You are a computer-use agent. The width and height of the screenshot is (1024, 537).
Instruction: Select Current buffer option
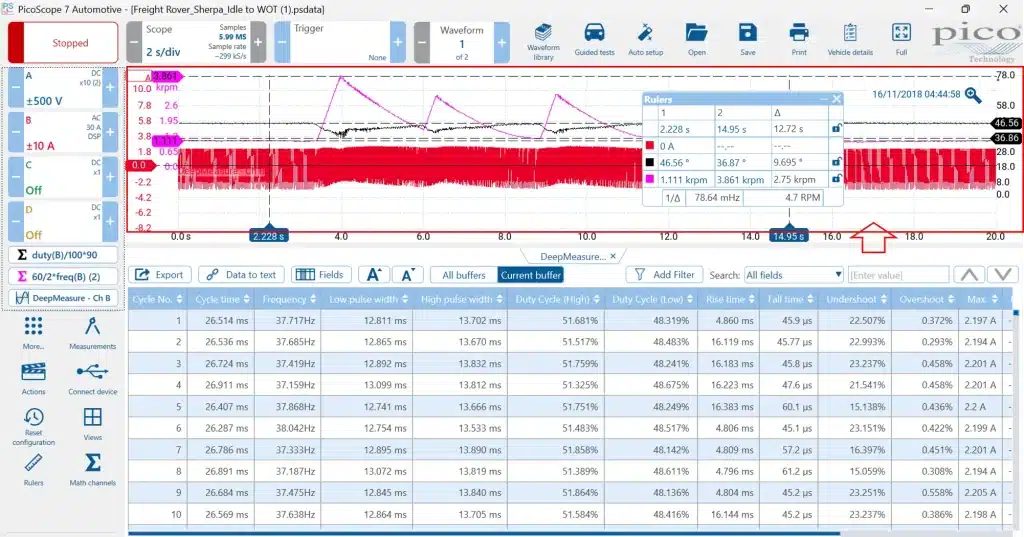click(531, 275)
